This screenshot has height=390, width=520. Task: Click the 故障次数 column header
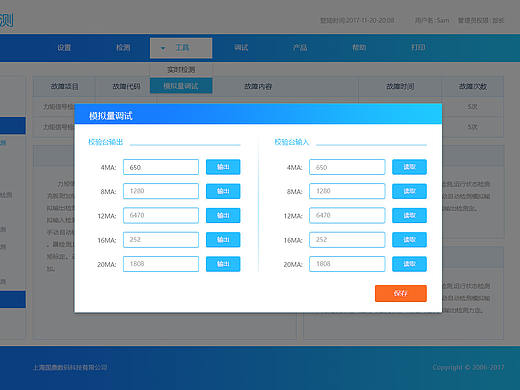pos(473,87)
